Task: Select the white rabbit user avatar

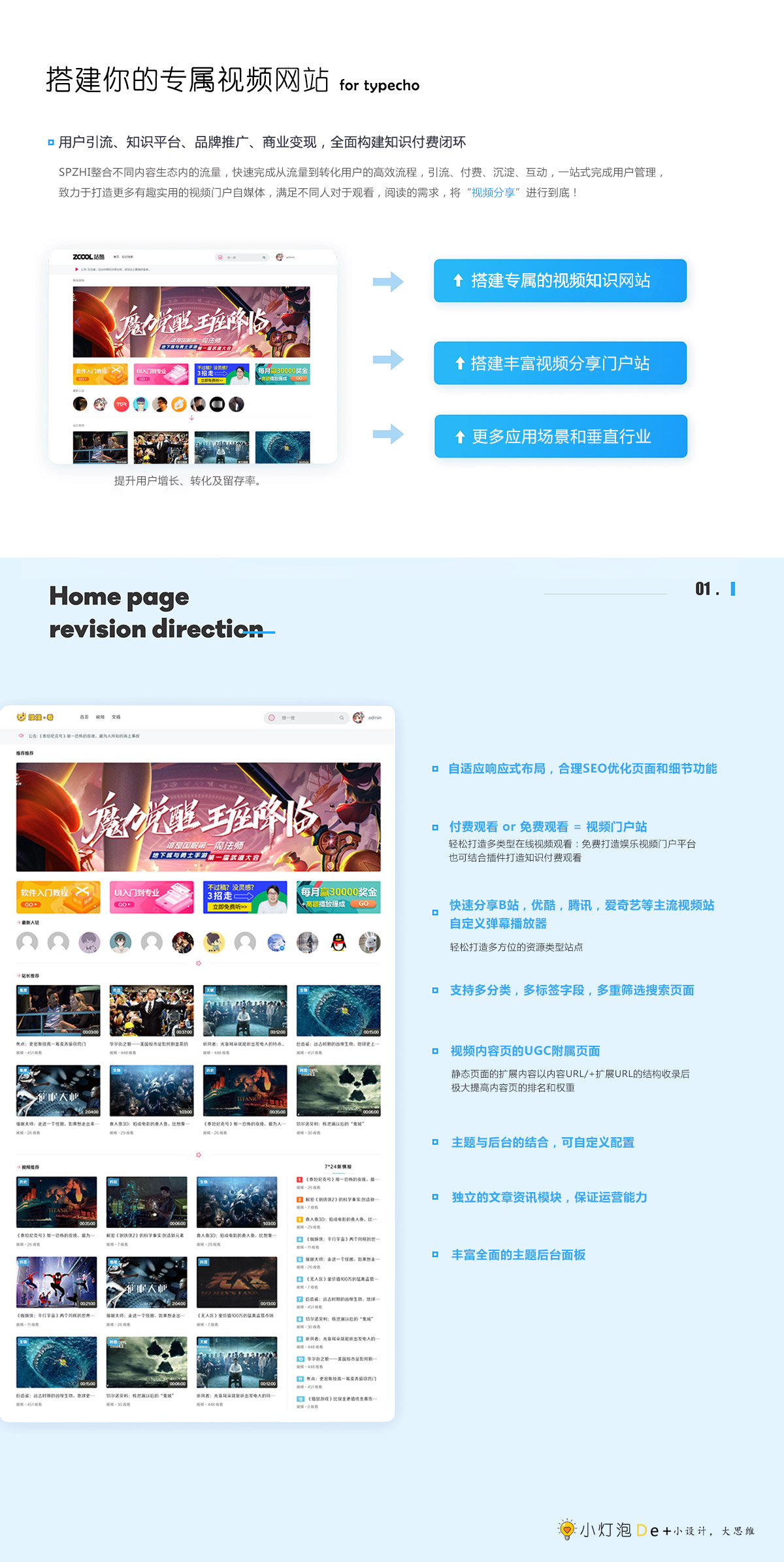Action: click(x=370, y=942)
